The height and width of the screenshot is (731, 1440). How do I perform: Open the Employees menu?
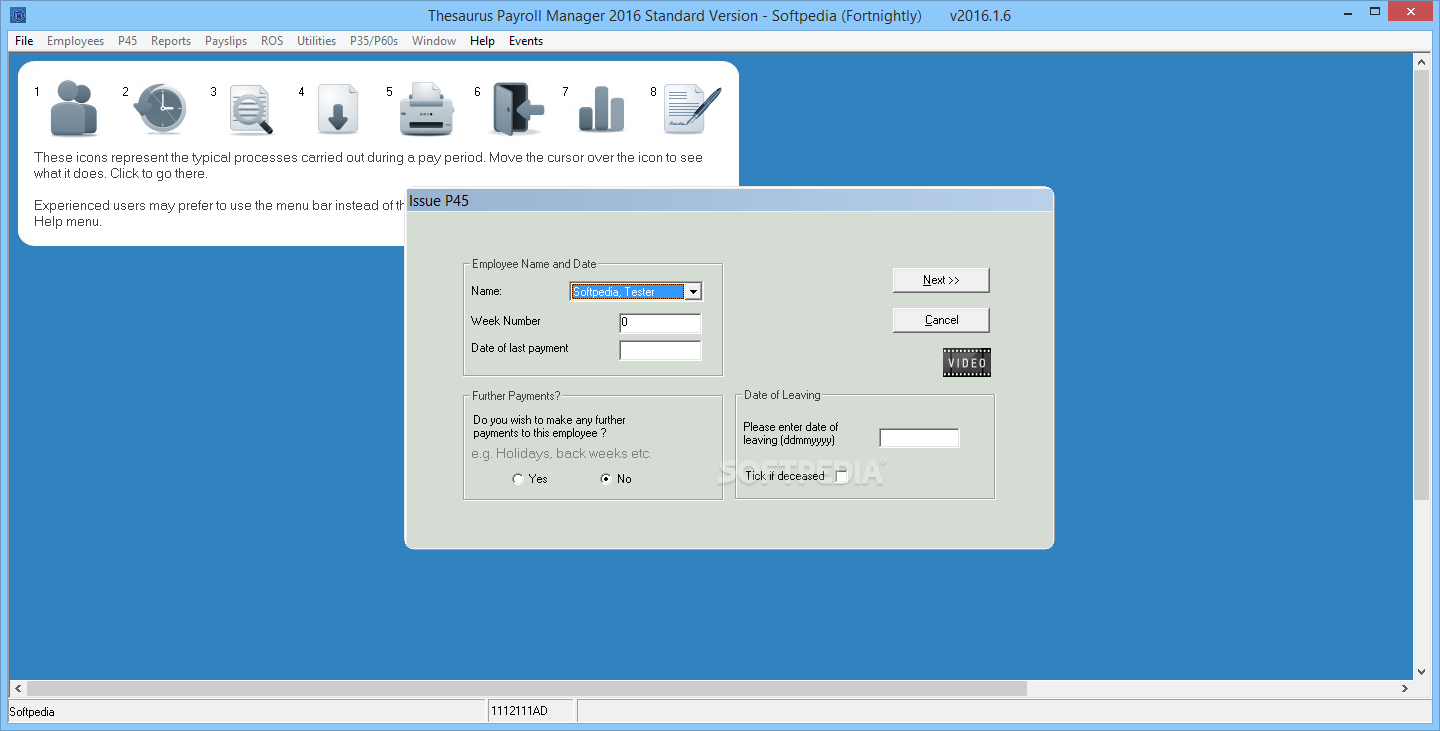click(x=75, y=41)
